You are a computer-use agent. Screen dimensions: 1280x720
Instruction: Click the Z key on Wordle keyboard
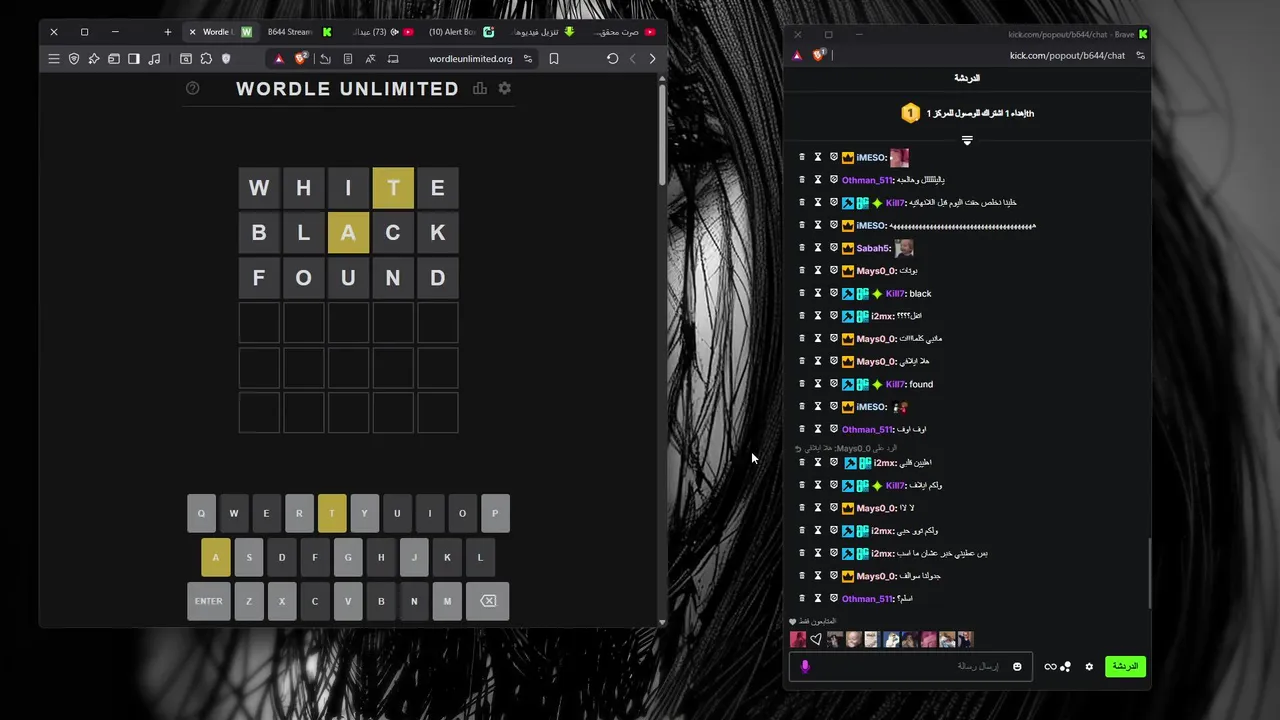click(249, 601)
